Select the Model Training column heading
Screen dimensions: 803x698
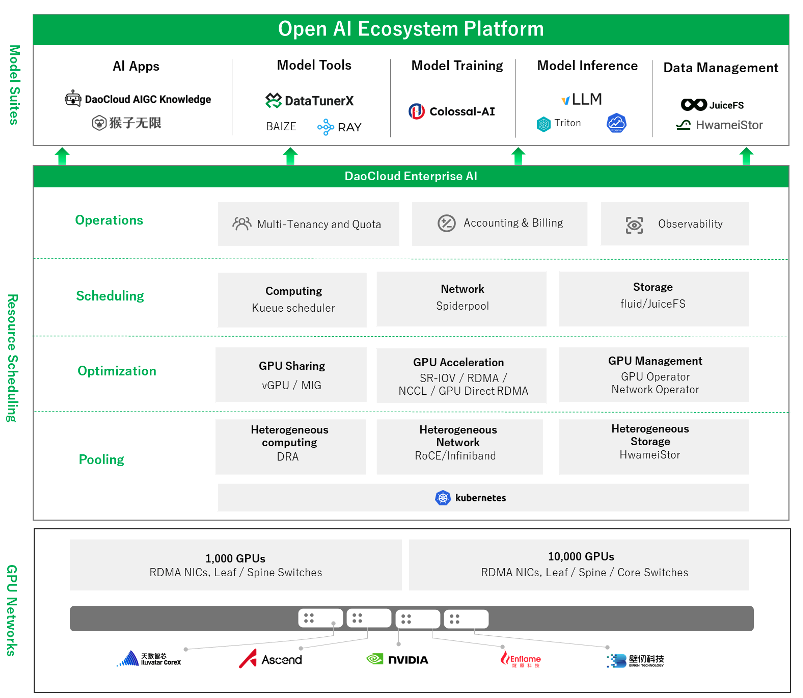[457, 66]
